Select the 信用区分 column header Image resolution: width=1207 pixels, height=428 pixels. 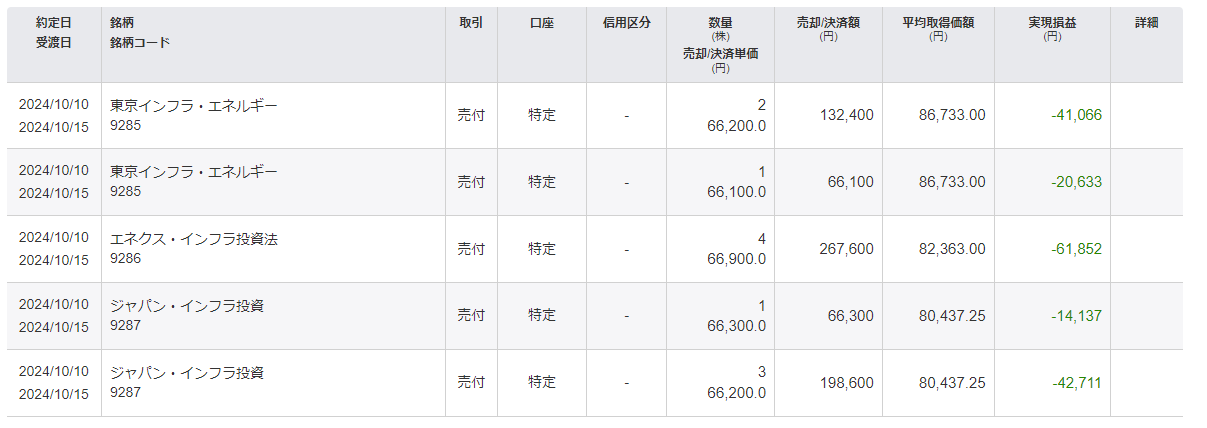[626, 22]
